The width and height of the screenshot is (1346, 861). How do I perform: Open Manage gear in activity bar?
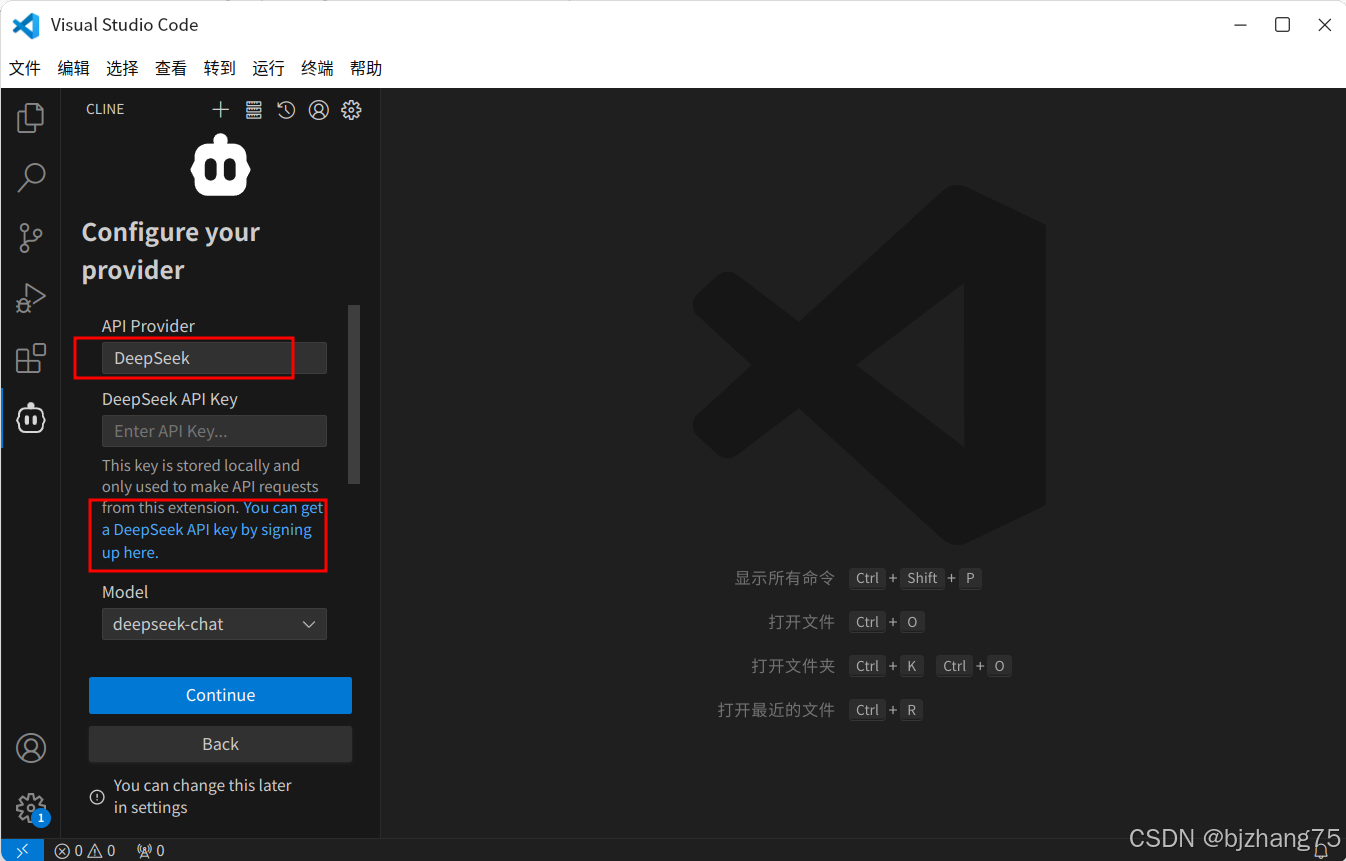[x=31, y=807]
